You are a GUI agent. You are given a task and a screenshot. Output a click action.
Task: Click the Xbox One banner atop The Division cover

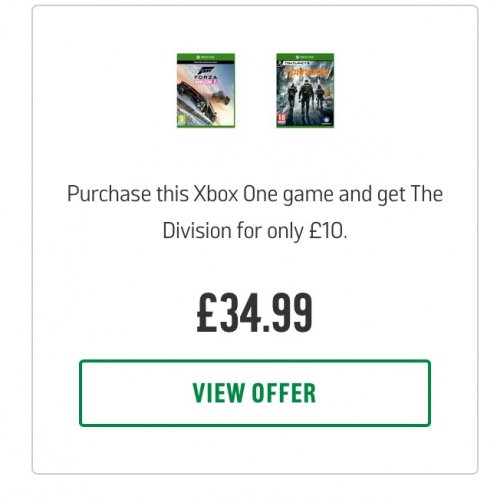[x=305, y=57]
